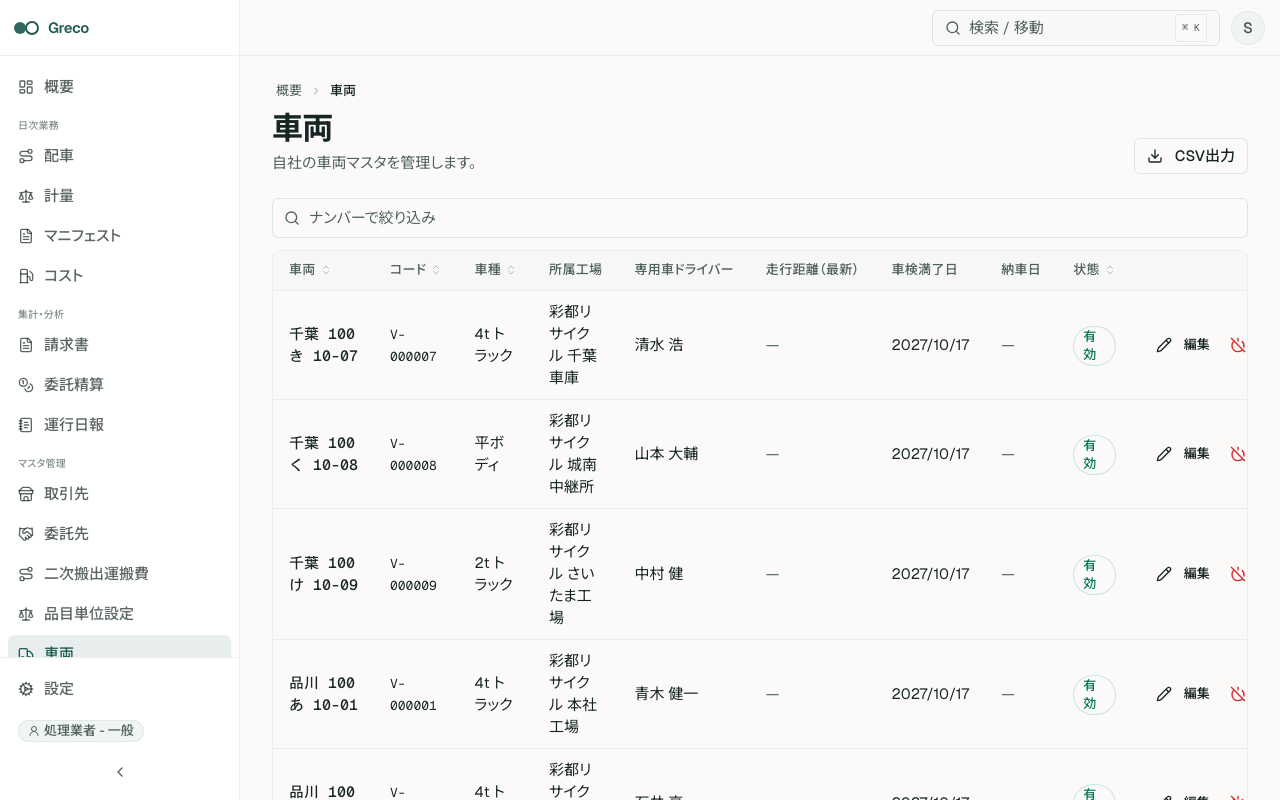Click driver name 山本 大輔
The height and width of the screenshot is (800, 1280).
coord(666,454)
